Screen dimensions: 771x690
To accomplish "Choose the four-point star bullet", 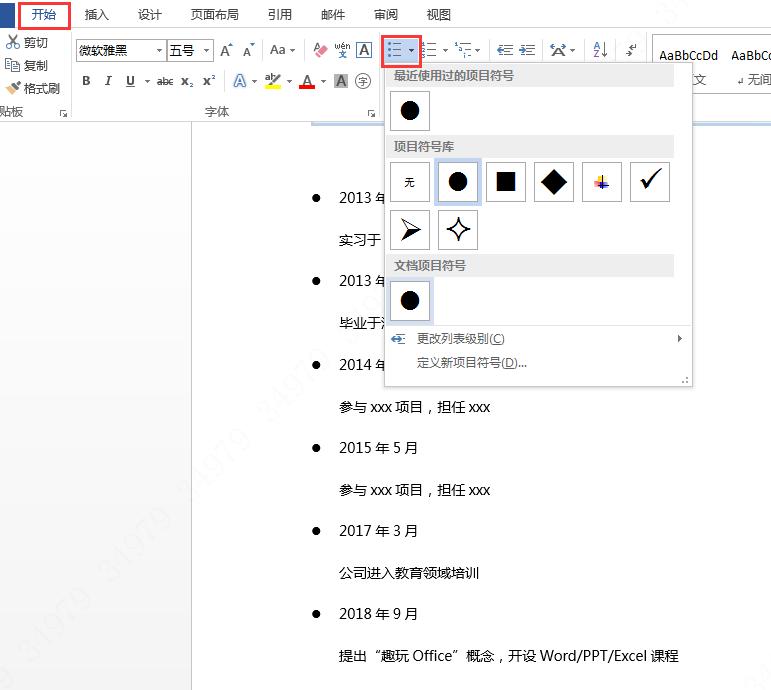I will tap(458, 230).
